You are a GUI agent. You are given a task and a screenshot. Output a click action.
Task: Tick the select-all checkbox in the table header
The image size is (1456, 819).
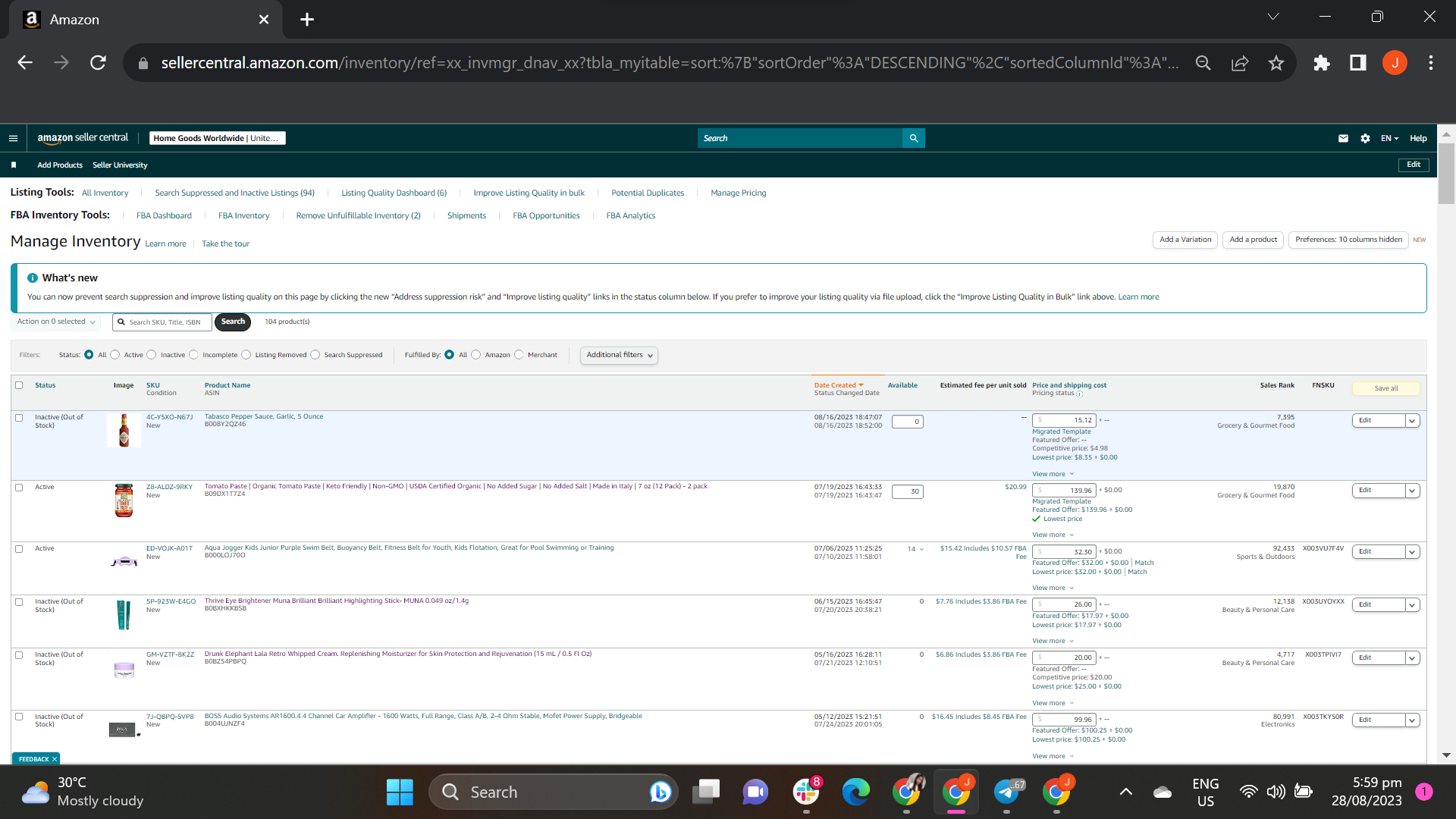[x=19, y=385]
